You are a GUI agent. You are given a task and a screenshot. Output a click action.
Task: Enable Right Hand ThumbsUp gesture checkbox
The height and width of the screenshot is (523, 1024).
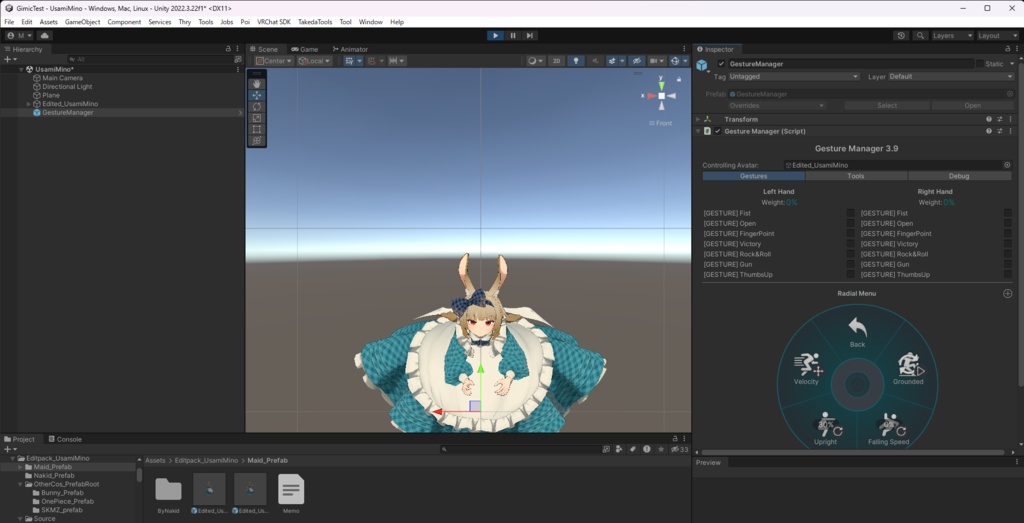click(x=1008, y=275)
